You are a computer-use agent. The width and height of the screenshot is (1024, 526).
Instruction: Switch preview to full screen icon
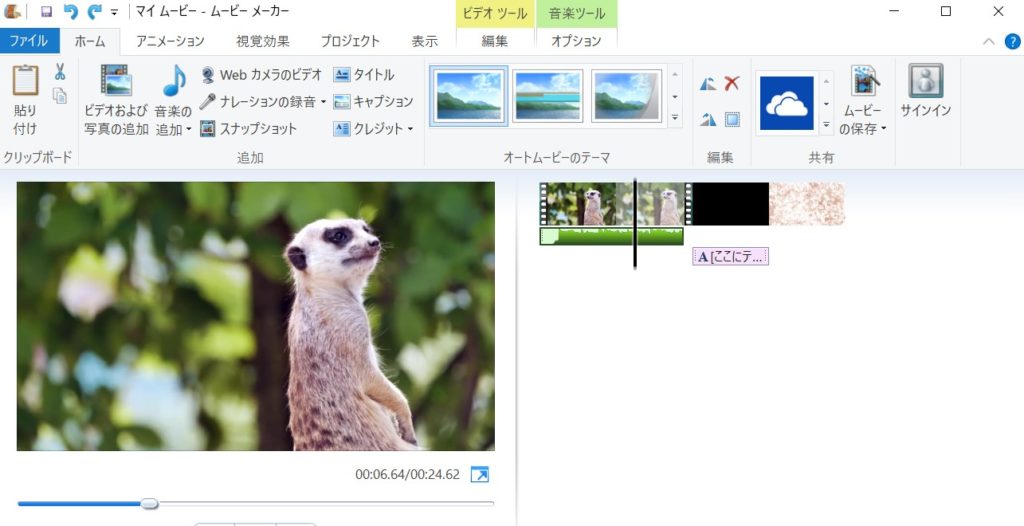[479, 474]
